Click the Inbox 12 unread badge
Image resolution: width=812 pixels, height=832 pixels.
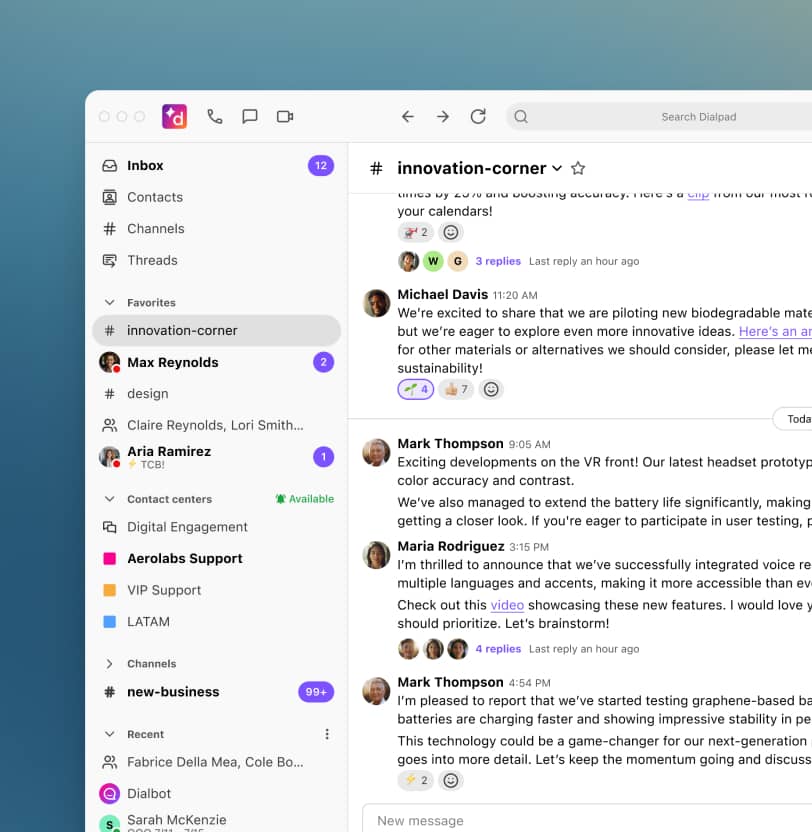tap(321, 166)
